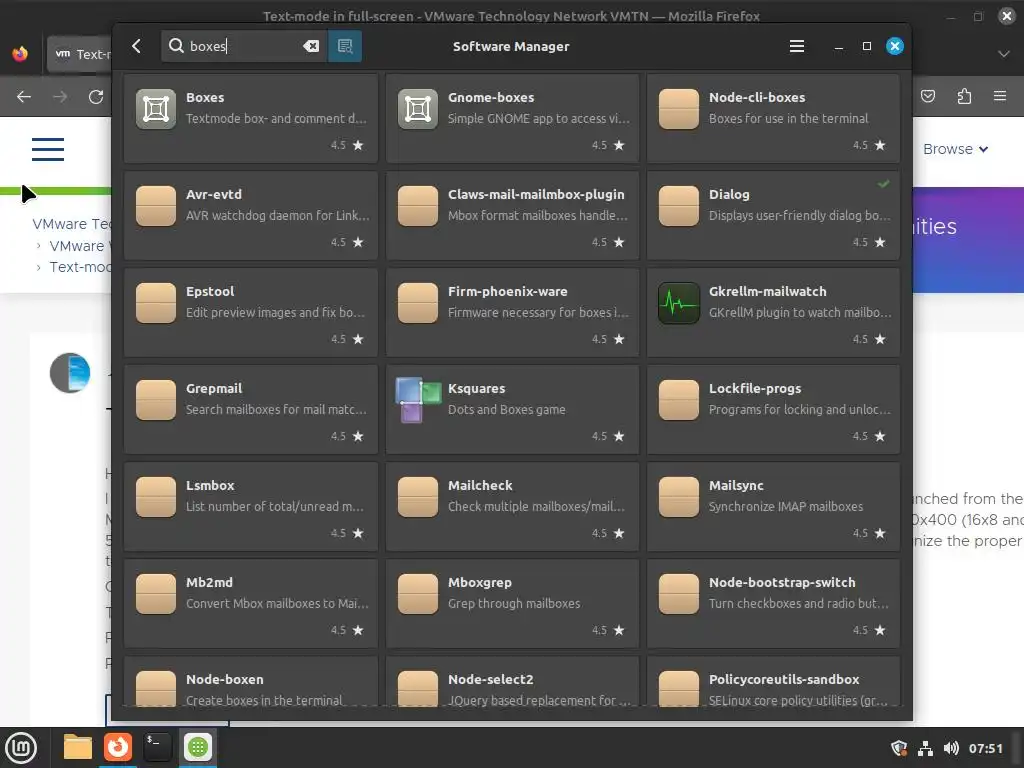1024x768 pixels.
Task: Click 'Convert Mbox mailboxes to Mai...' text
Action: click(x=277, y=603)
